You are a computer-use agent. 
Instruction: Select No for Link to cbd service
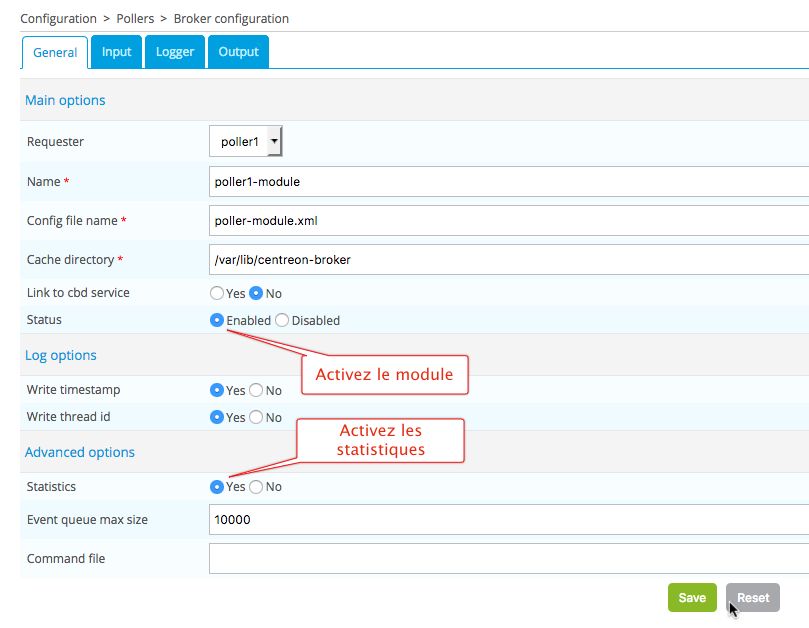pyautogui.click(x=256, y=294)
